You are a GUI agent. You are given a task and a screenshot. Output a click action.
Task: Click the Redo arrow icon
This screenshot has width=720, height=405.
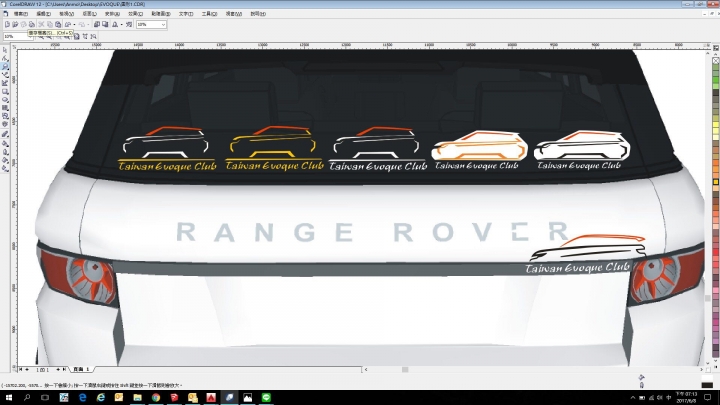82,24
